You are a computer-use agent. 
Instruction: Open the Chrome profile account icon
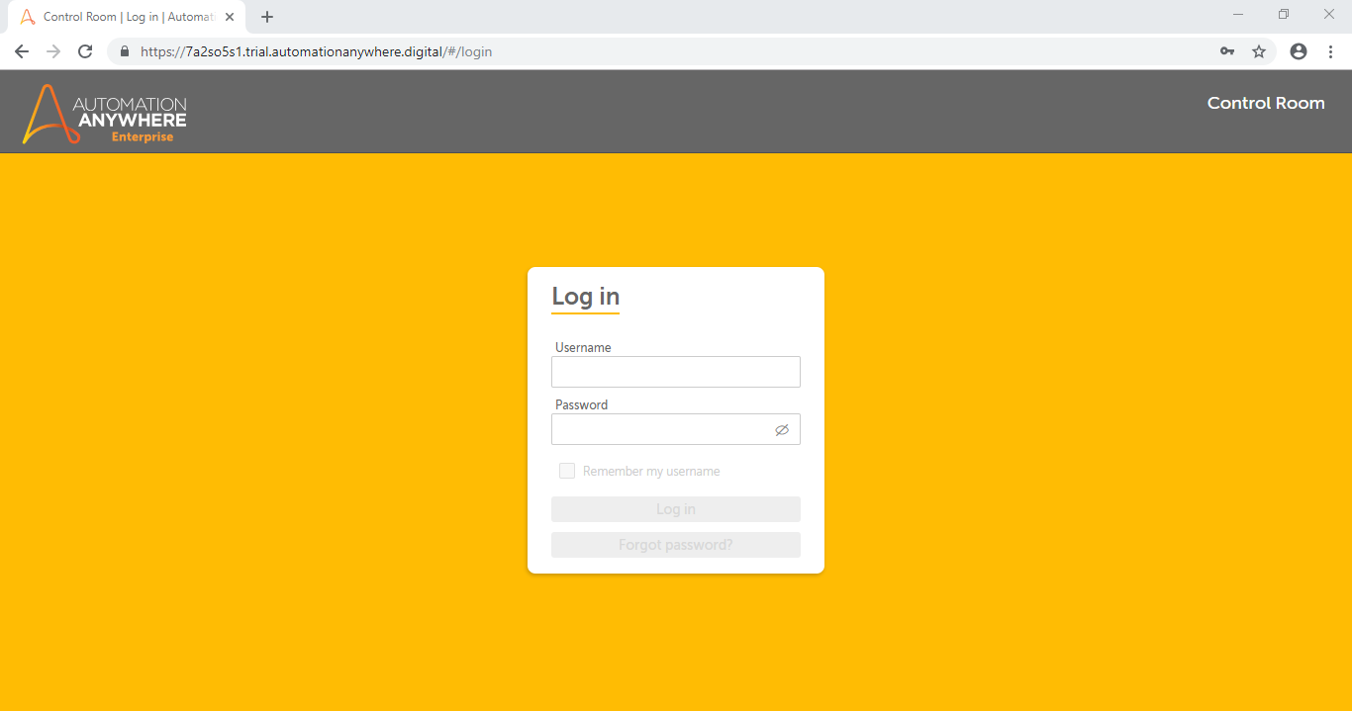(x=1298, y=52)
